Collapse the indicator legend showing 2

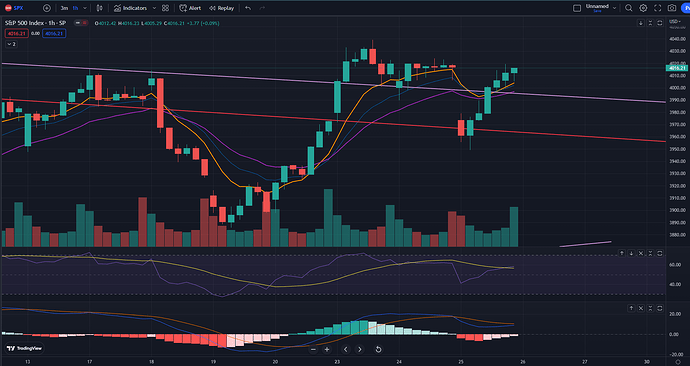pos(11,44)
